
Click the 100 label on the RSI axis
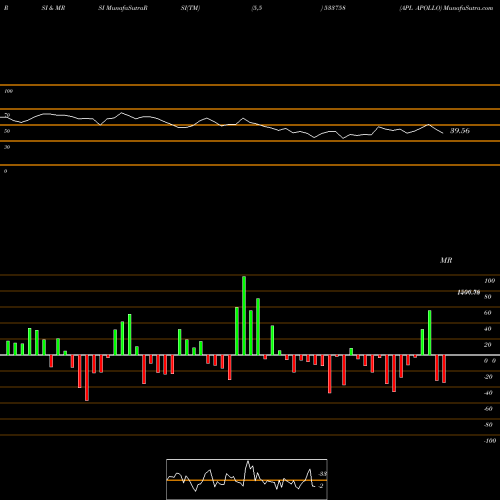point(8,91)
